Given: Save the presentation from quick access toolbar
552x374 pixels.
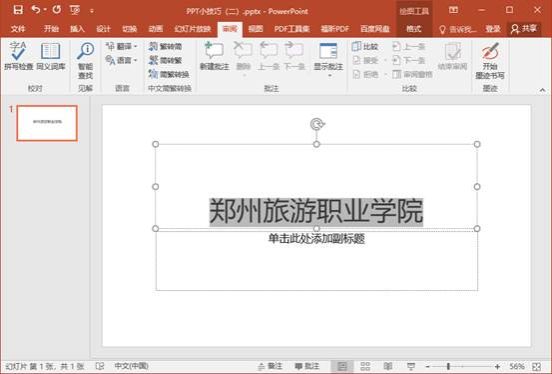Looking at the screenshot, I should [x=18, y=10].
